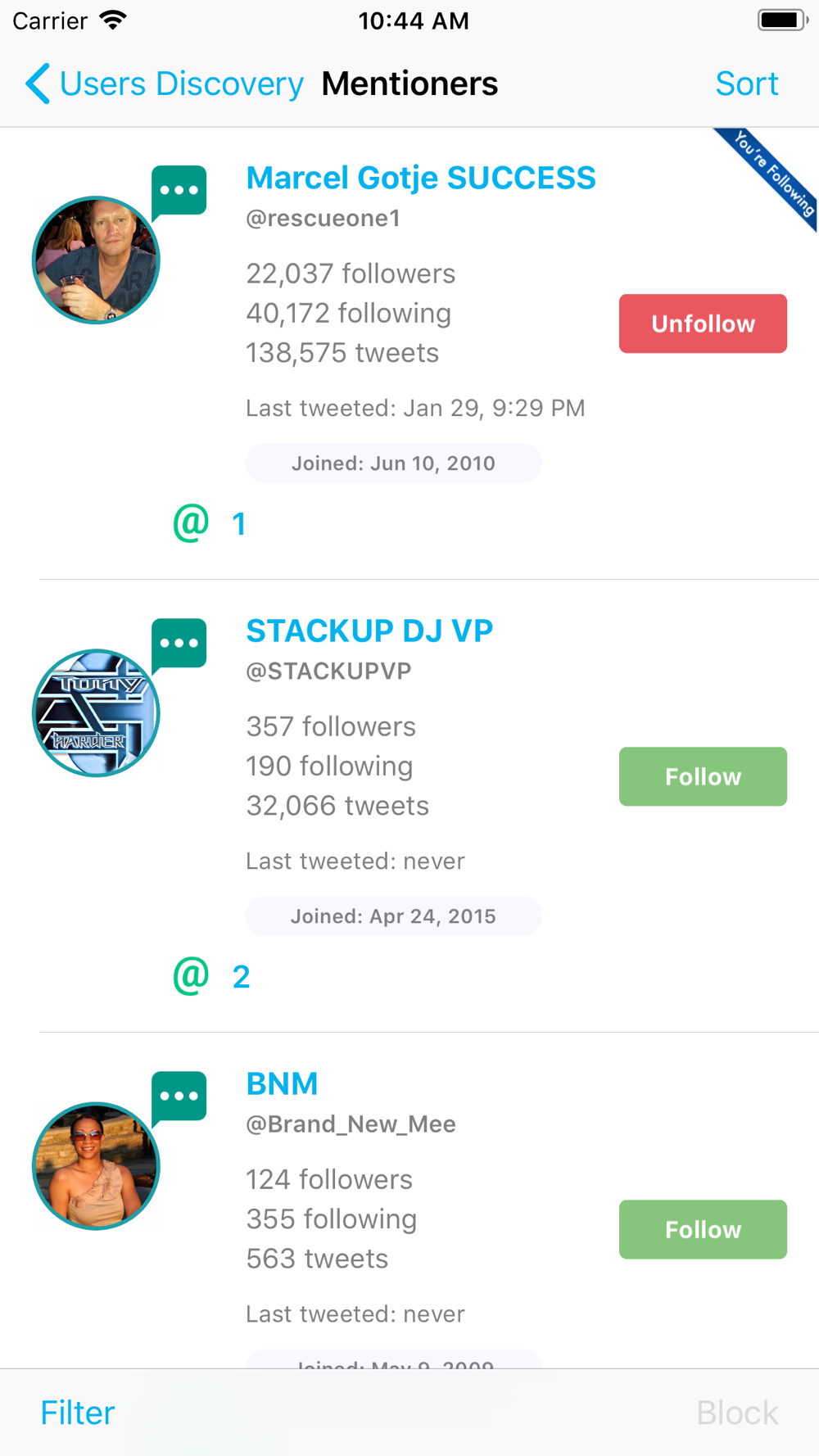The image size is (819, 1456).
Task: Tap the @ mention icon for STACKUPVP
Action: (191, 975)
